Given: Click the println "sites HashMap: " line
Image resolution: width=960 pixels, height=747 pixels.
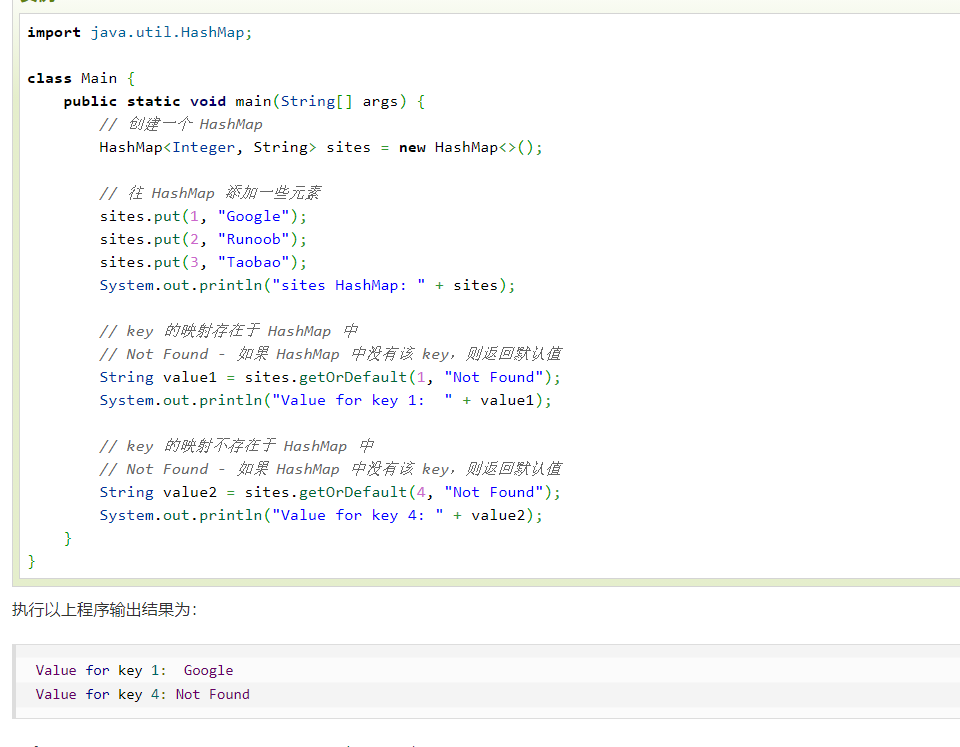Looking at the screenshot, I should (x=307, y=285).
